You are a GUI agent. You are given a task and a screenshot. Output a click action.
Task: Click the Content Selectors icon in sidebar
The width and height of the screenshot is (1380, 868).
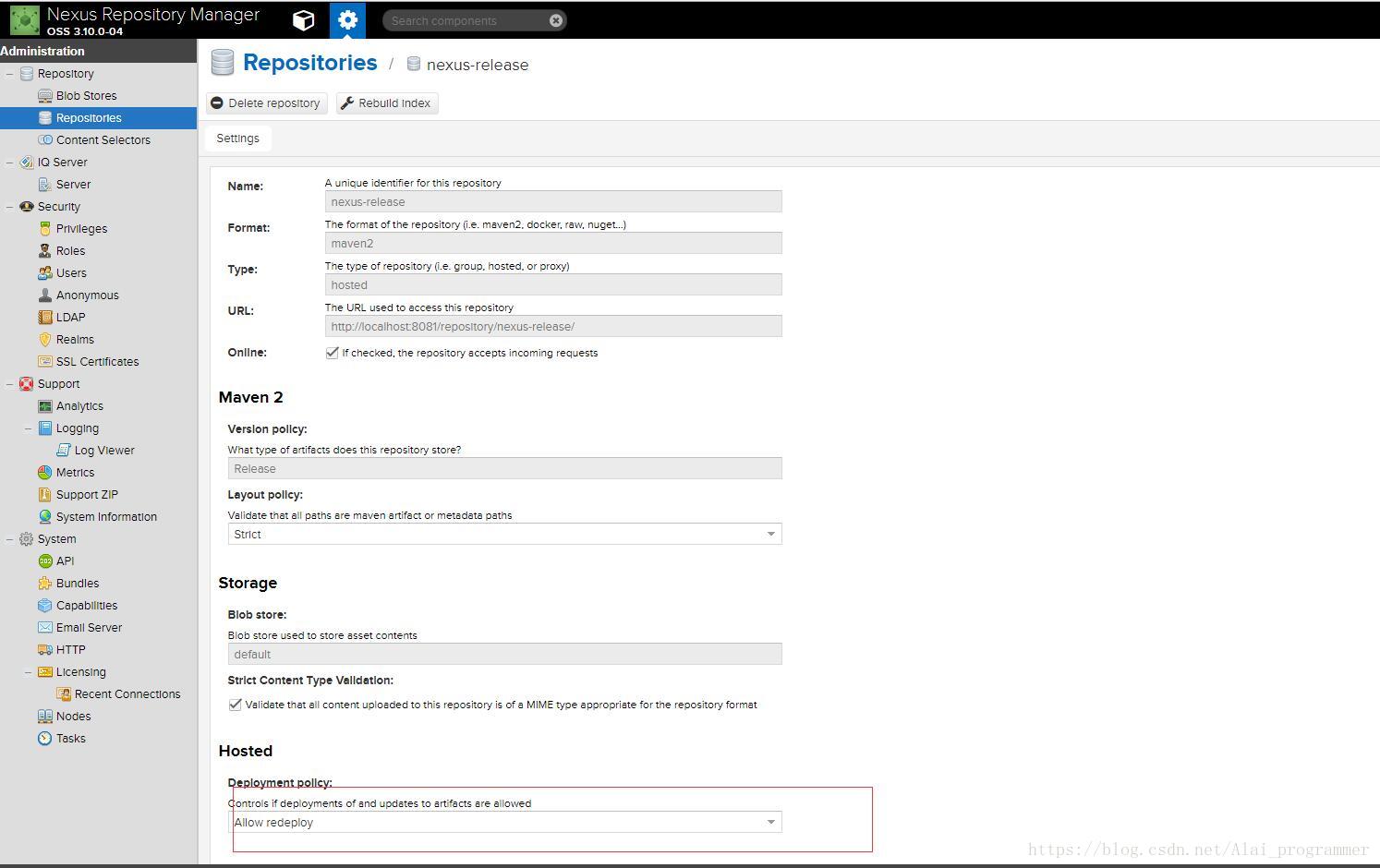coord(45,140)
